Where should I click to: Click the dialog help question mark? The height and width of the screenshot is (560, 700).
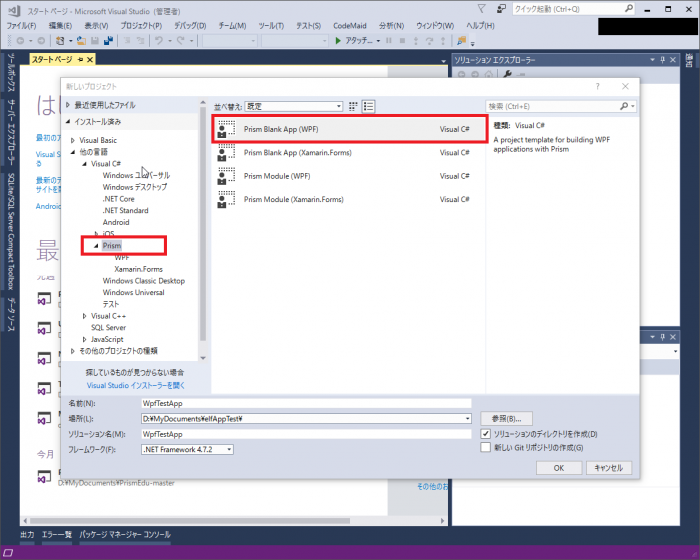point(597,87)
